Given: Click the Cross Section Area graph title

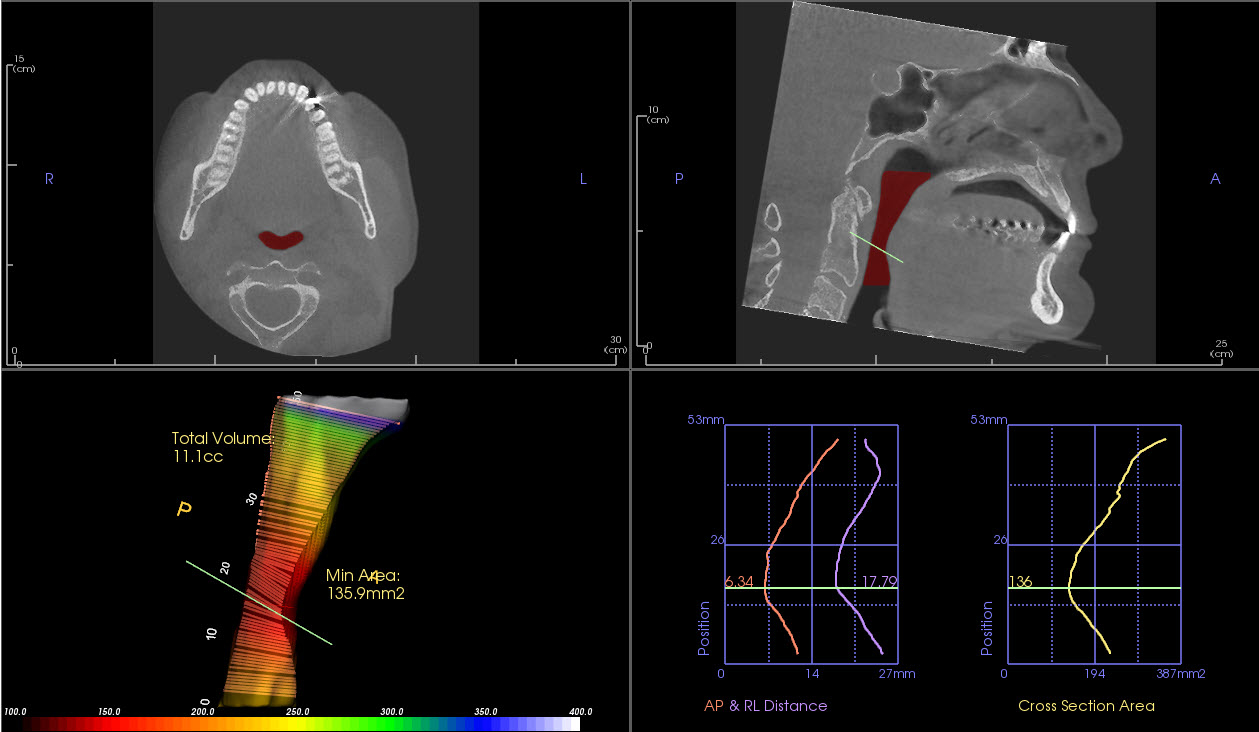Looking at the screenshot, I should coord(1084,705).
